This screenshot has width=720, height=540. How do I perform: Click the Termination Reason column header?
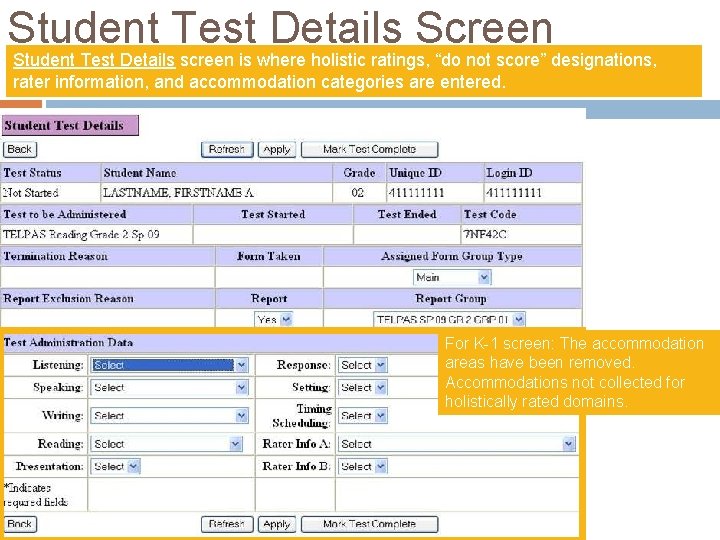point(107,256)
